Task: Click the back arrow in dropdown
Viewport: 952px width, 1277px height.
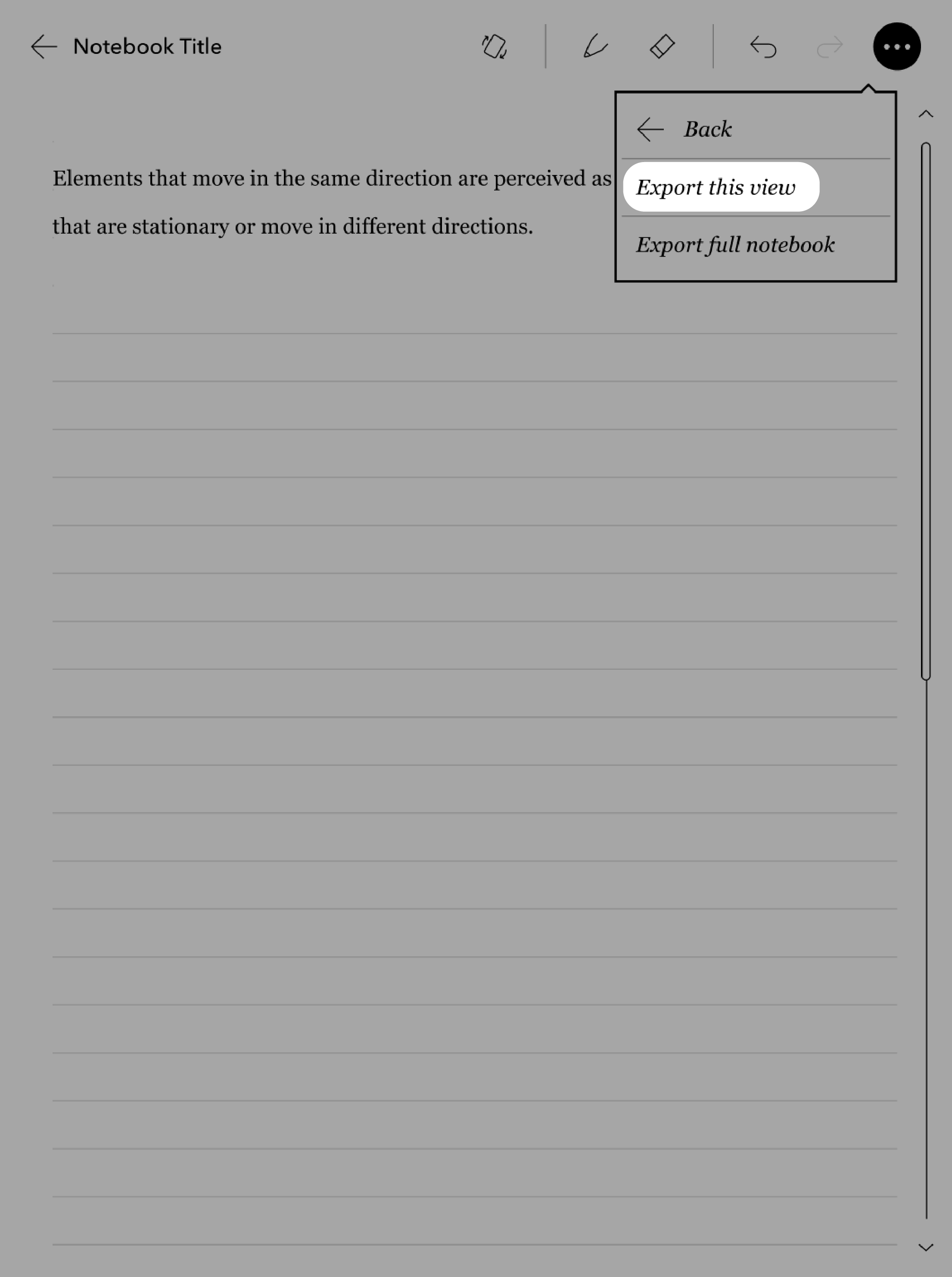Action: pos(651,128)
